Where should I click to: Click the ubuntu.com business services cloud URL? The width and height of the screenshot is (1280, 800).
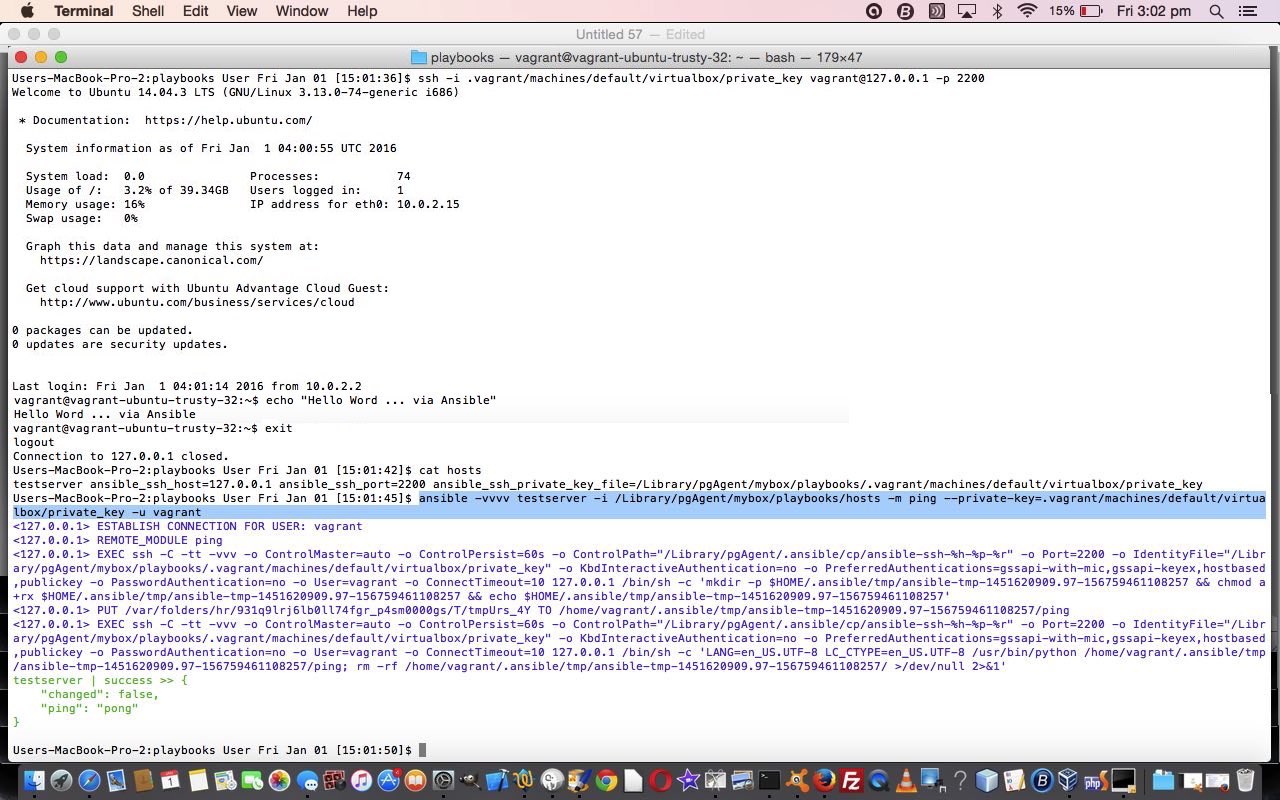coord(197,302)
